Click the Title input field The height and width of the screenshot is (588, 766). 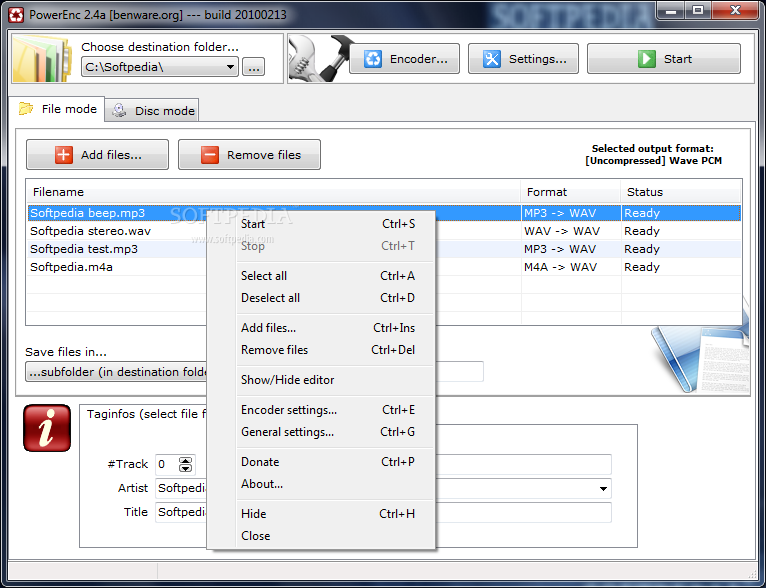tap(181, 512)
